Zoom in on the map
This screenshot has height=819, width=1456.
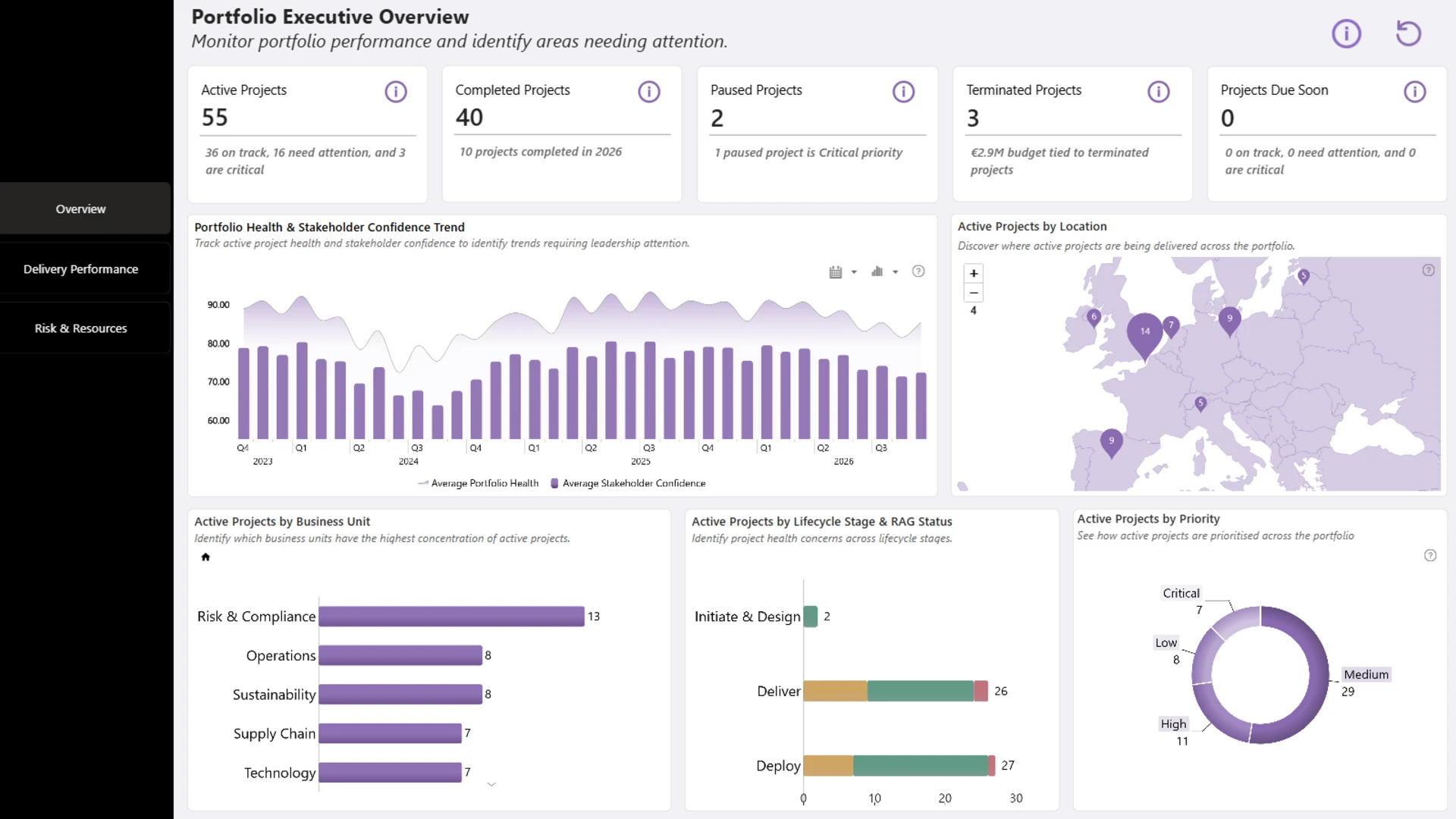coord(974,274)
